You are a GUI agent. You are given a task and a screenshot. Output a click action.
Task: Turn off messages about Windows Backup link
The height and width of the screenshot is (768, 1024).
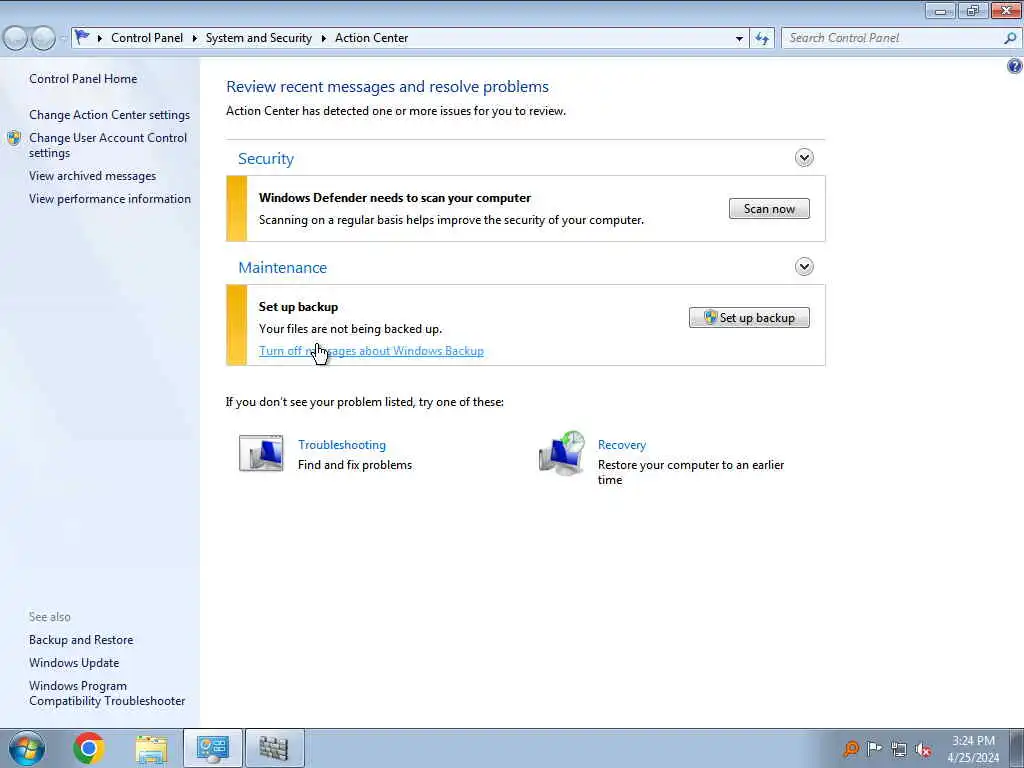371,351
